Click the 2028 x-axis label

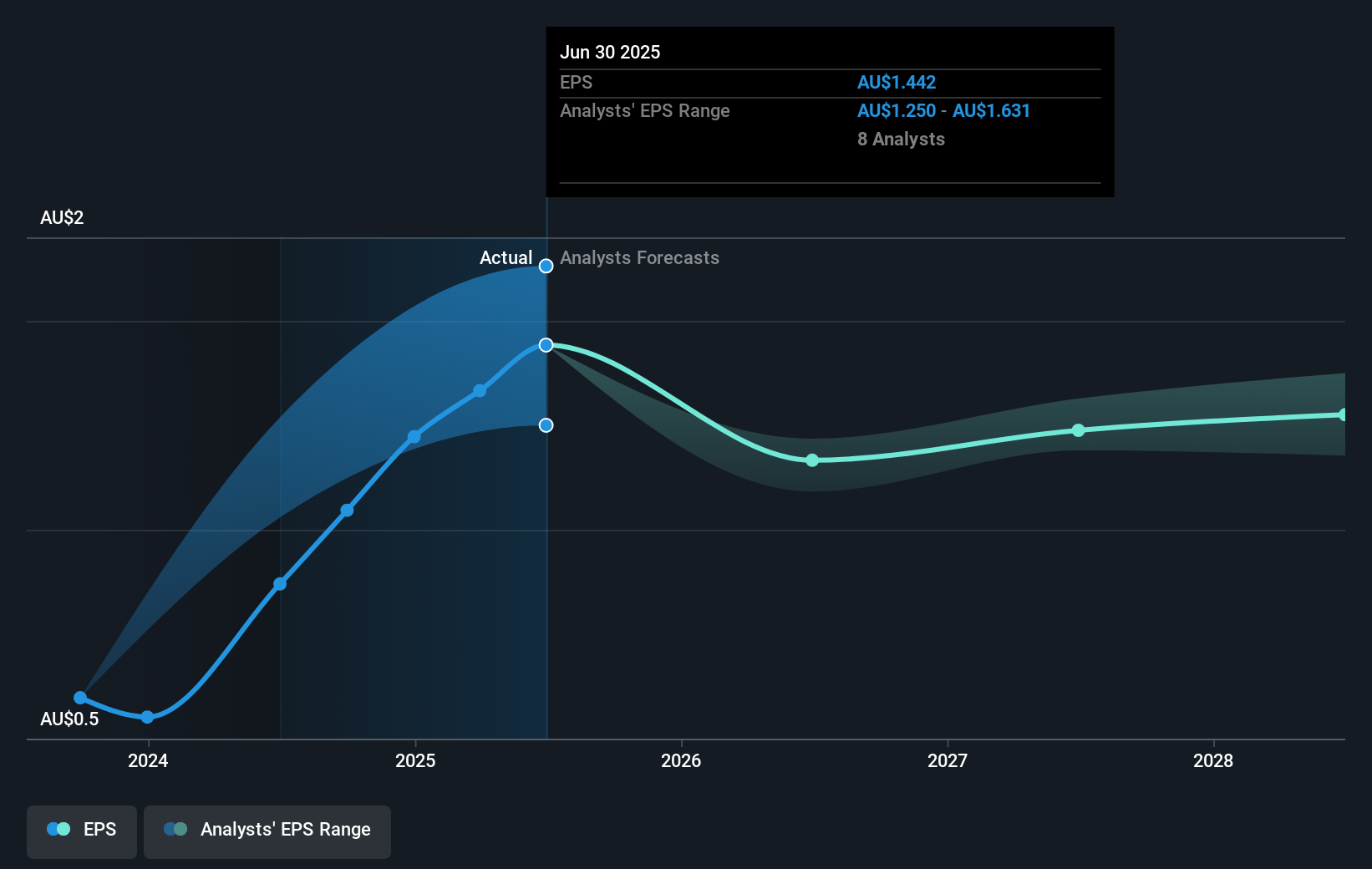click(1213, 760)
